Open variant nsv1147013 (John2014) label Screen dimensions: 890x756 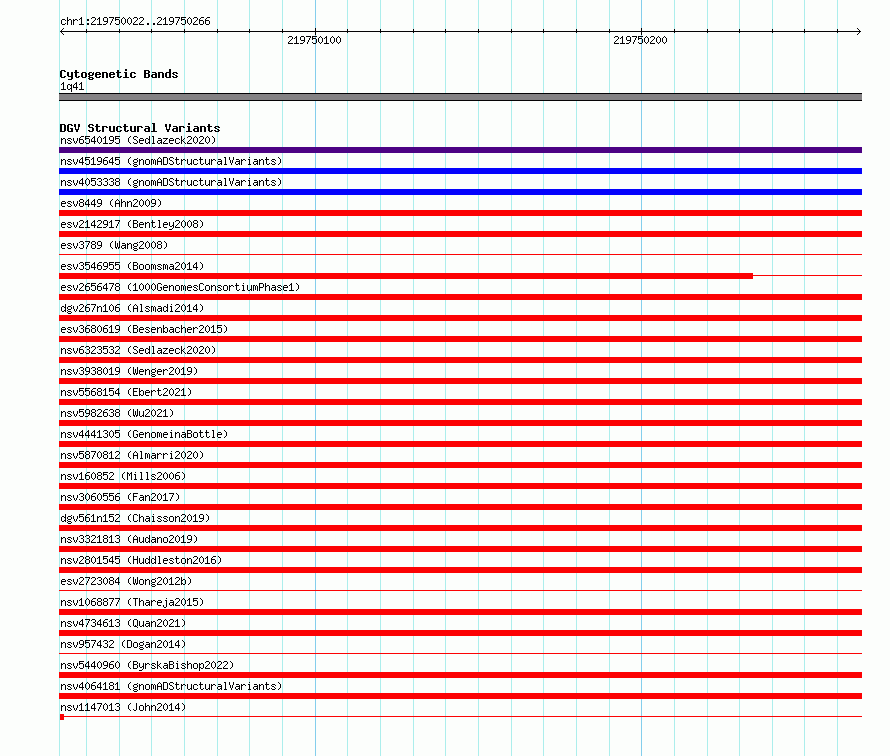pos(123,707)
